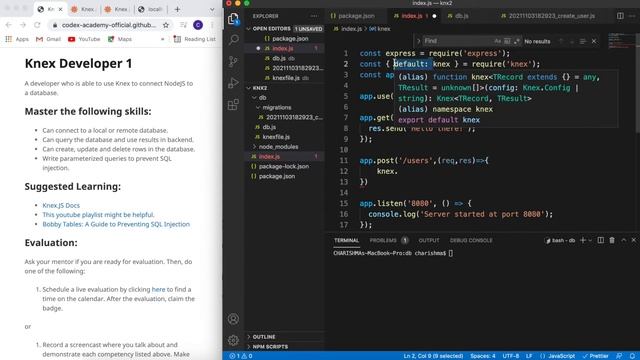This screenshot has height=360, width=640.
Task: Click the feedback icon in status bar
Action: coord(619,356)
